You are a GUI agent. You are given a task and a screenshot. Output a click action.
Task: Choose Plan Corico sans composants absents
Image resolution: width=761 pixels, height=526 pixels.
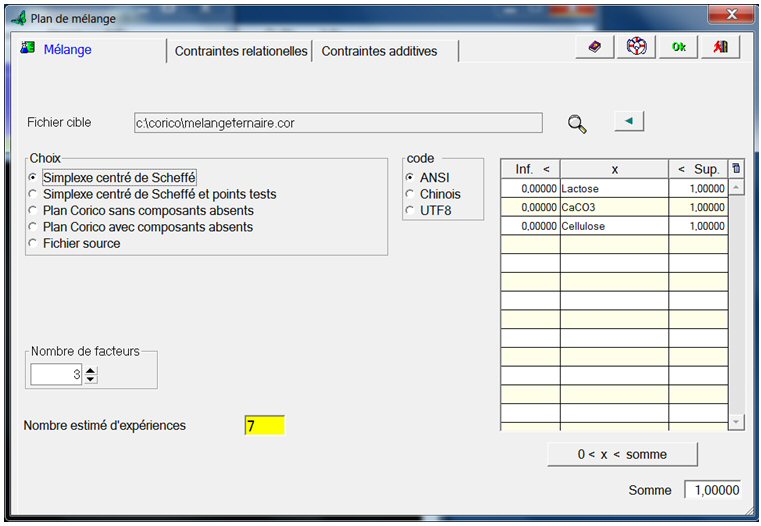33,211
